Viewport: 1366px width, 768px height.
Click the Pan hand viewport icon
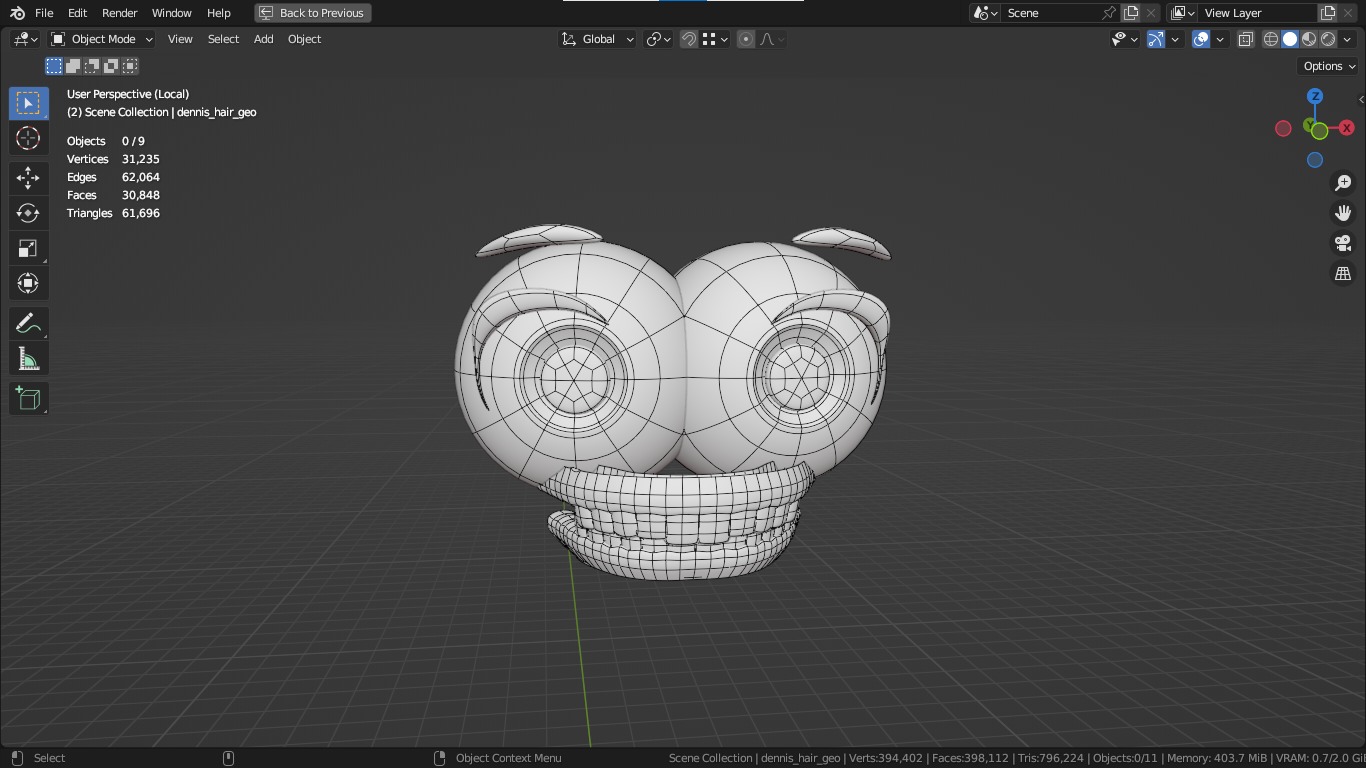point(1343,213)
